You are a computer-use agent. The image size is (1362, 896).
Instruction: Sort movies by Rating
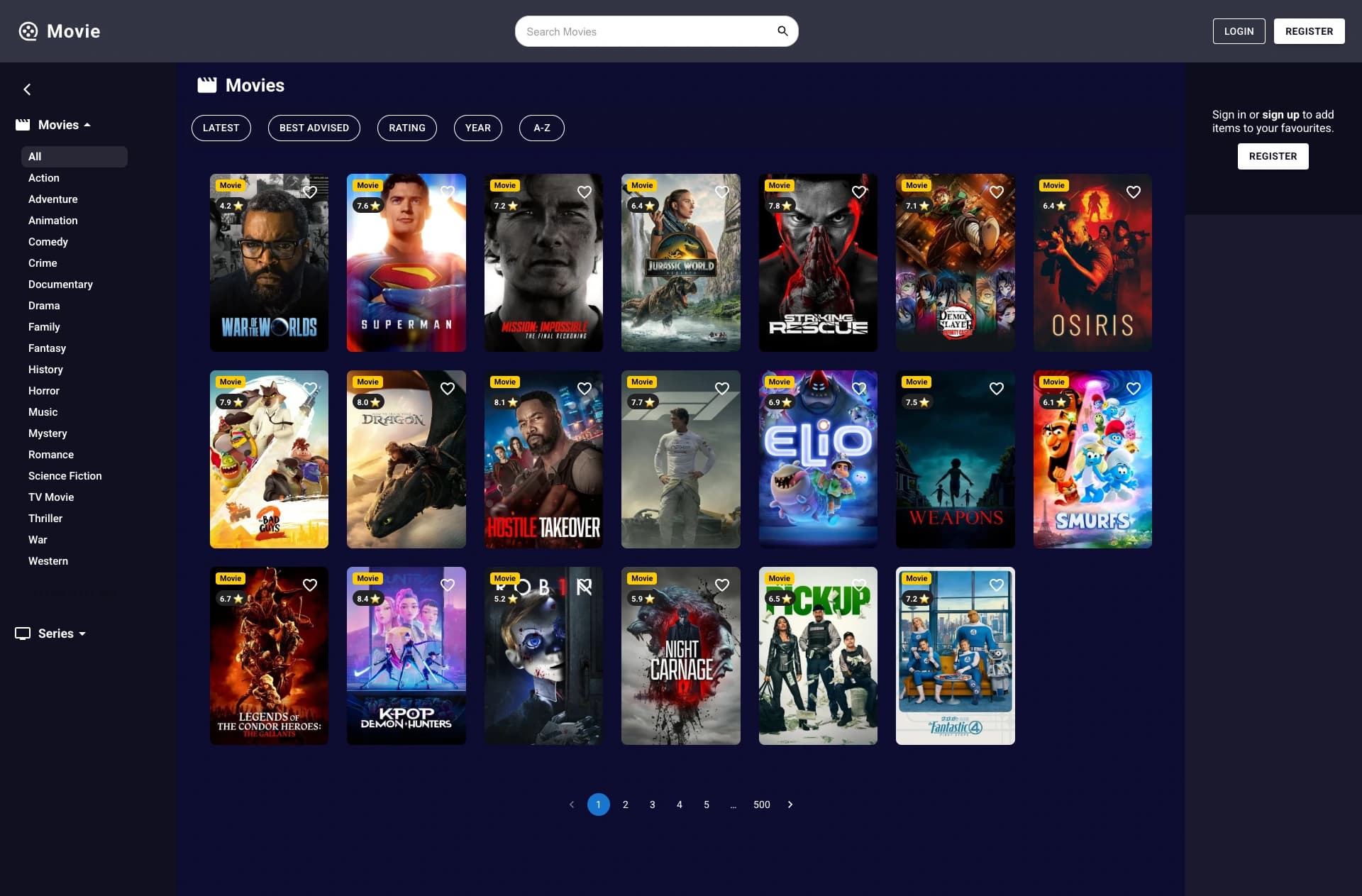(x=407, y=128)
